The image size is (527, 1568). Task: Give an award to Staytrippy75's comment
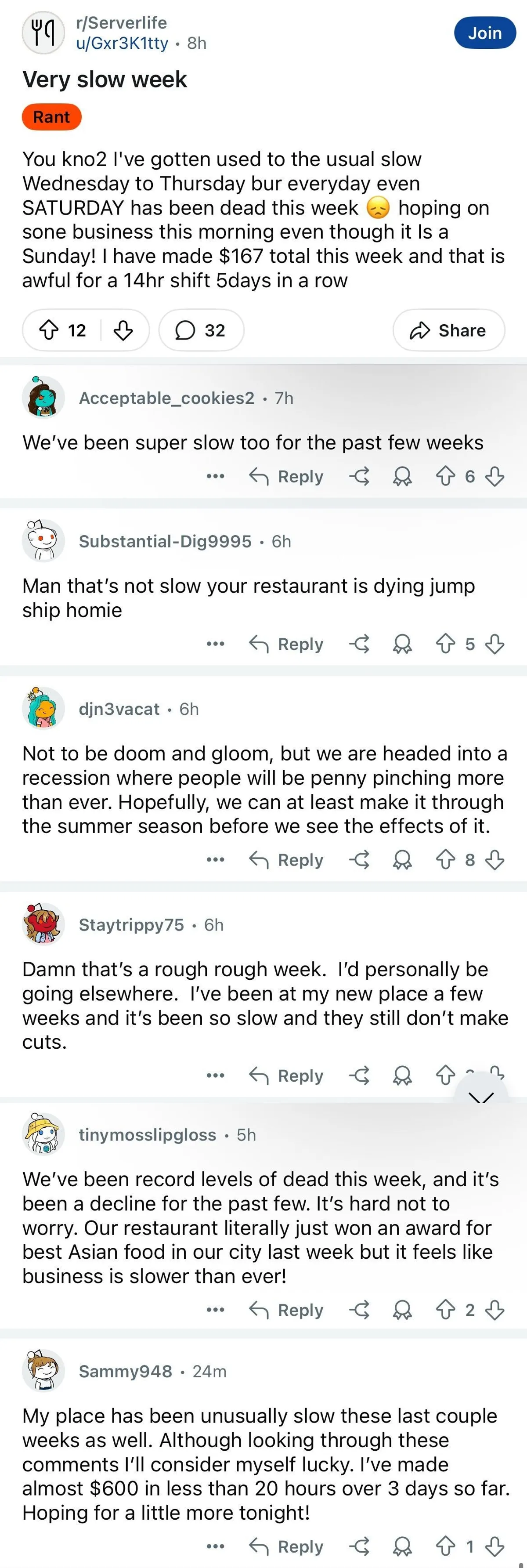pyautogui.click(x=402, y=1076)
